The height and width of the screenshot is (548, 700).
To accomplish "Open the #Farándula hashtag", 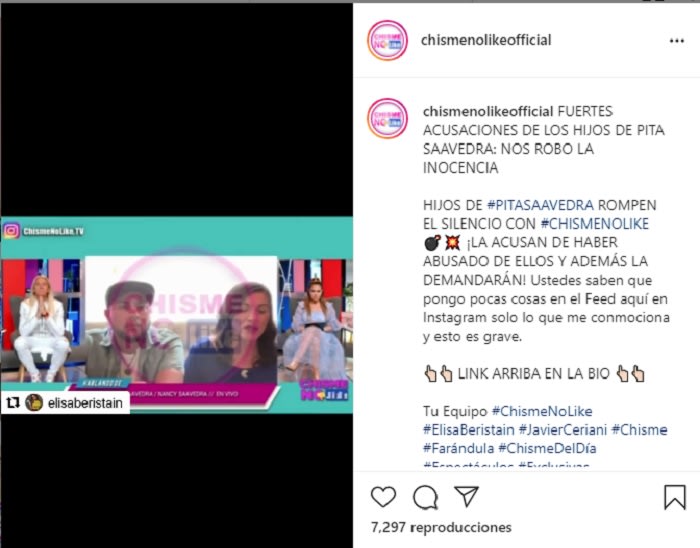I will click(x=458, y=448).
